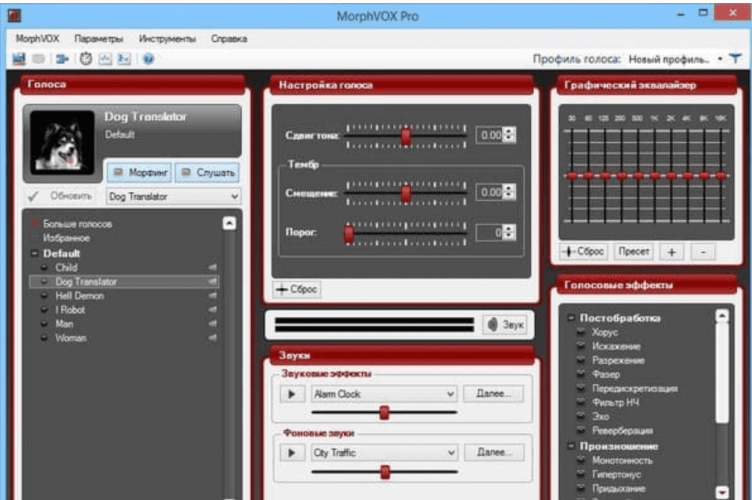
Task: Click the Смещение timbre slider handle
Action: tap(406, 193)
